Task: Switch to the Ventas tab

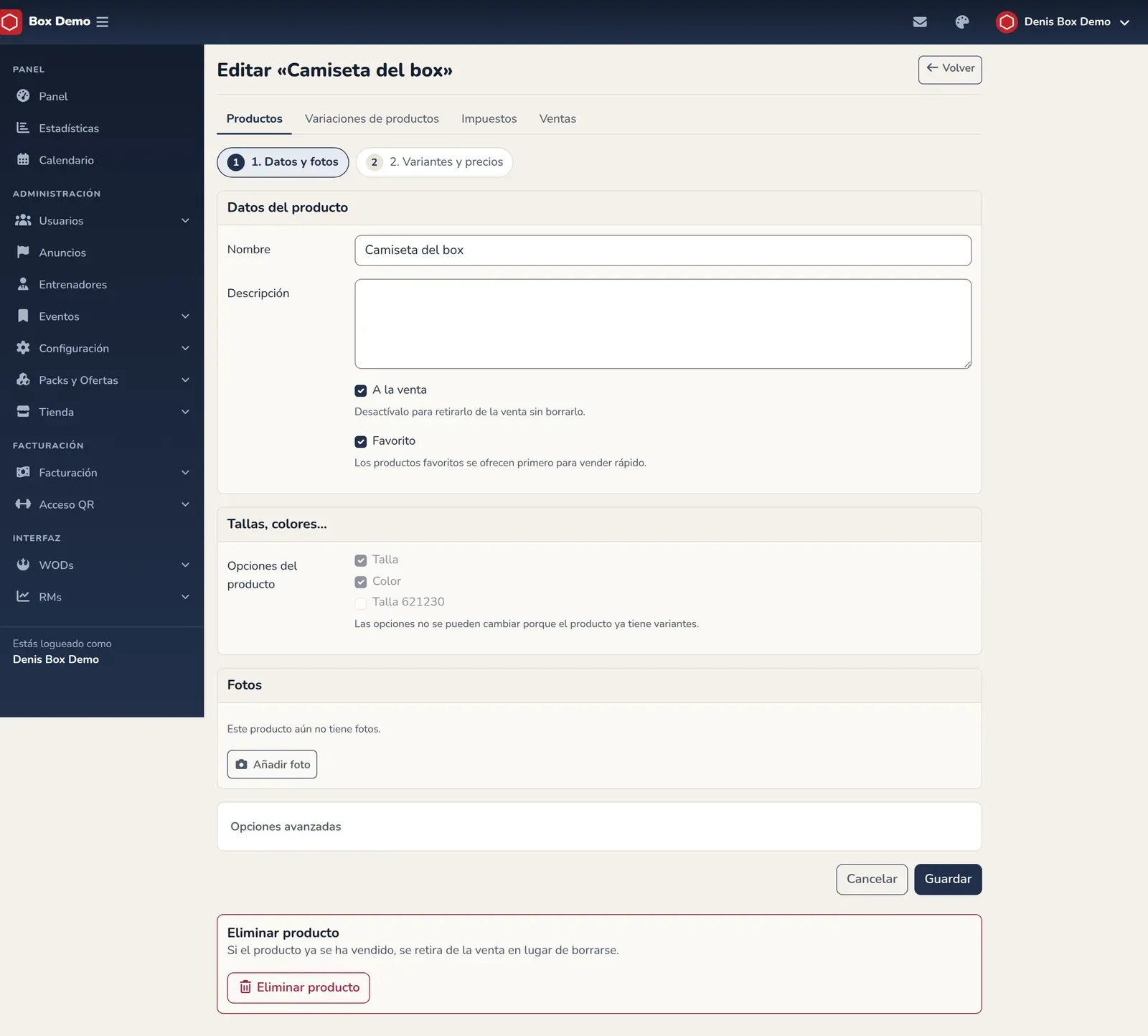Action: point(557,118)
